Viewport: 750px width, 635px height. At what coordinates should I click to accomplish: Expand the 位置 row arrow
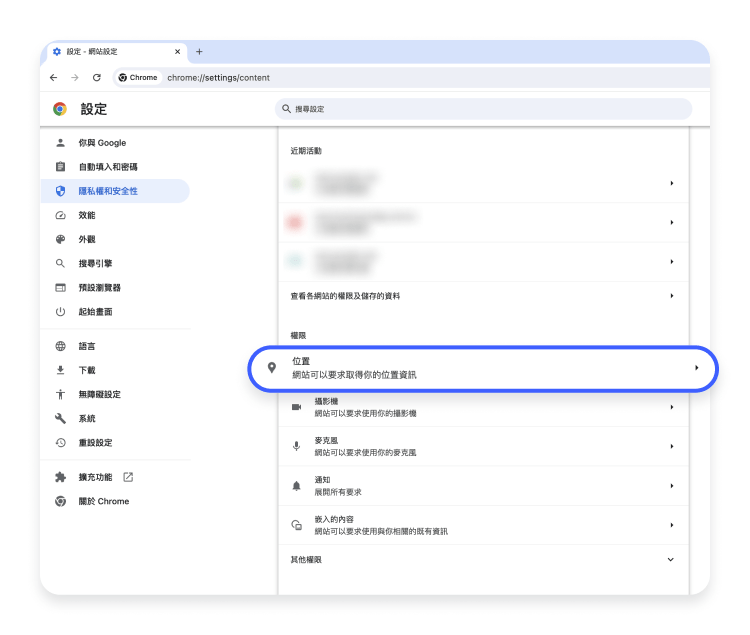tap(697, 368)
